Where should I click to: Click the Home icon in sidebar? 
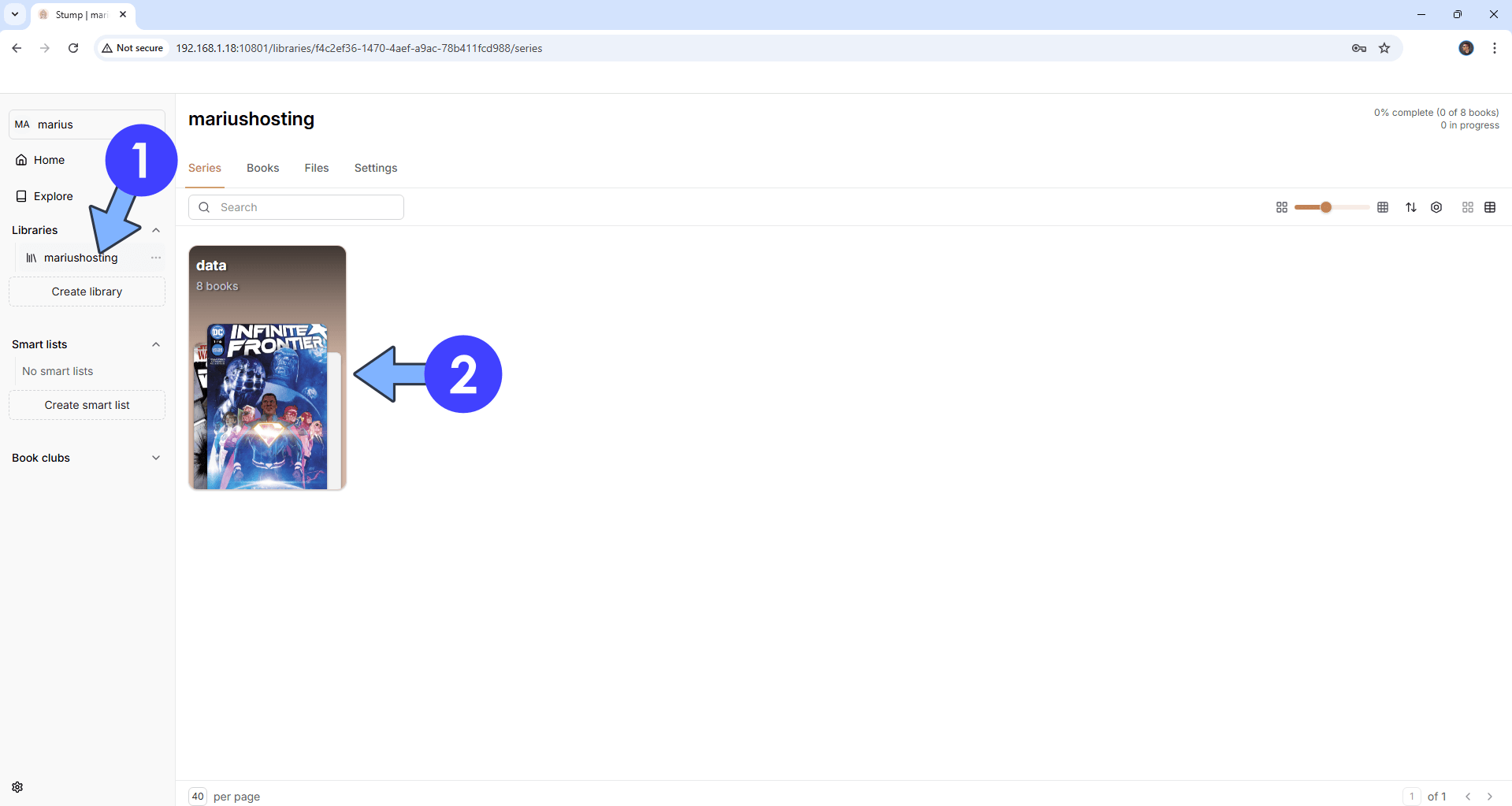[21, 160]
